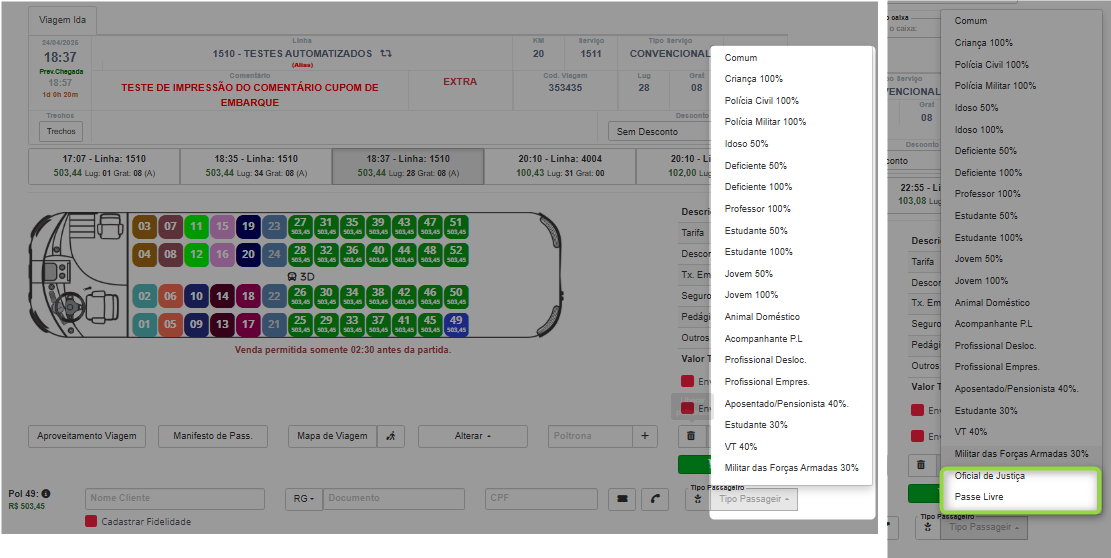This screenshot has width=1111, height=558.
Task: Click the Mapa de Viagem button
Action: (x=332, y=436)
